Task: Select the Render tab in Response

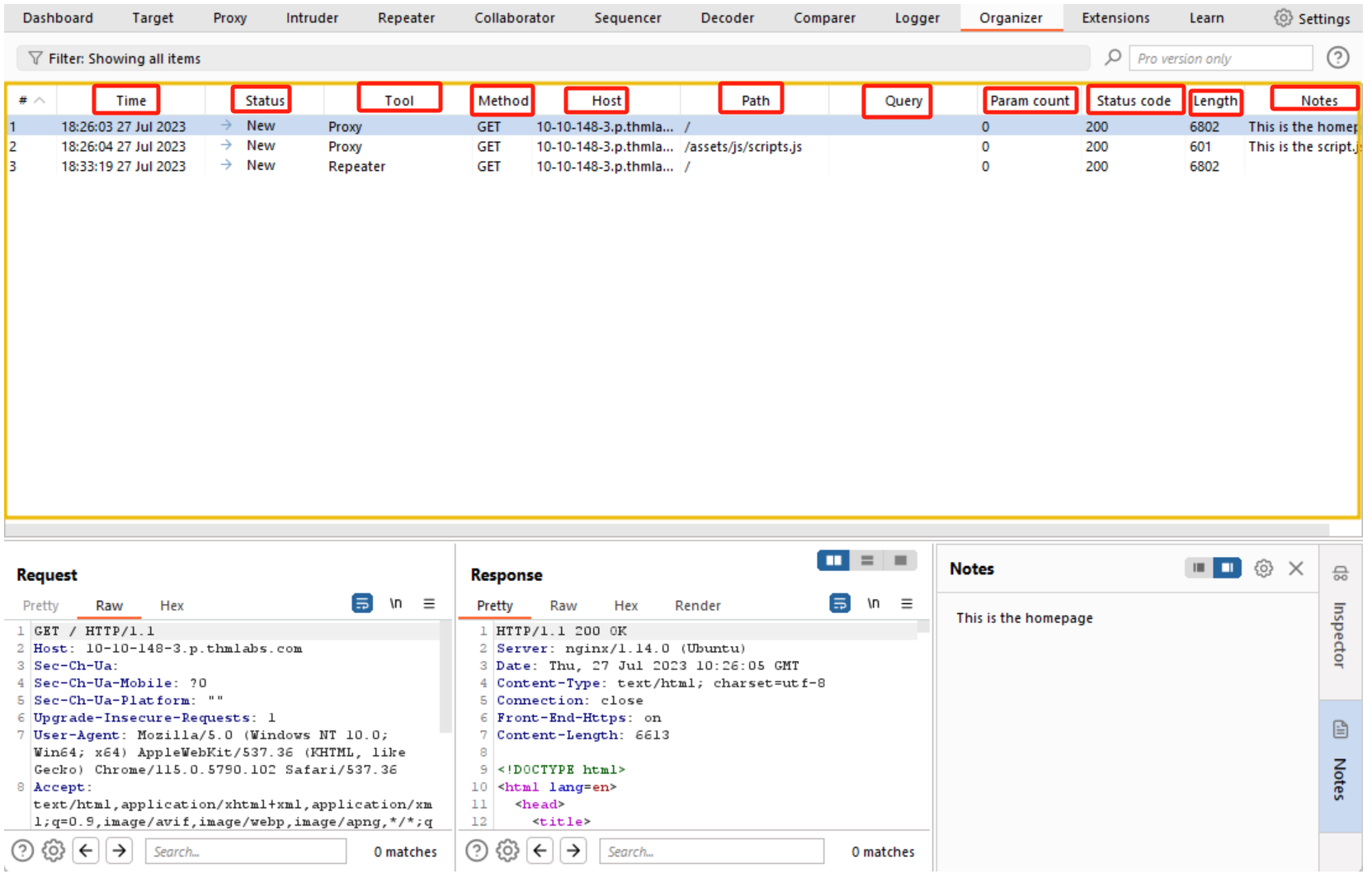Action: pyautogui.click(x=697, y=606)
